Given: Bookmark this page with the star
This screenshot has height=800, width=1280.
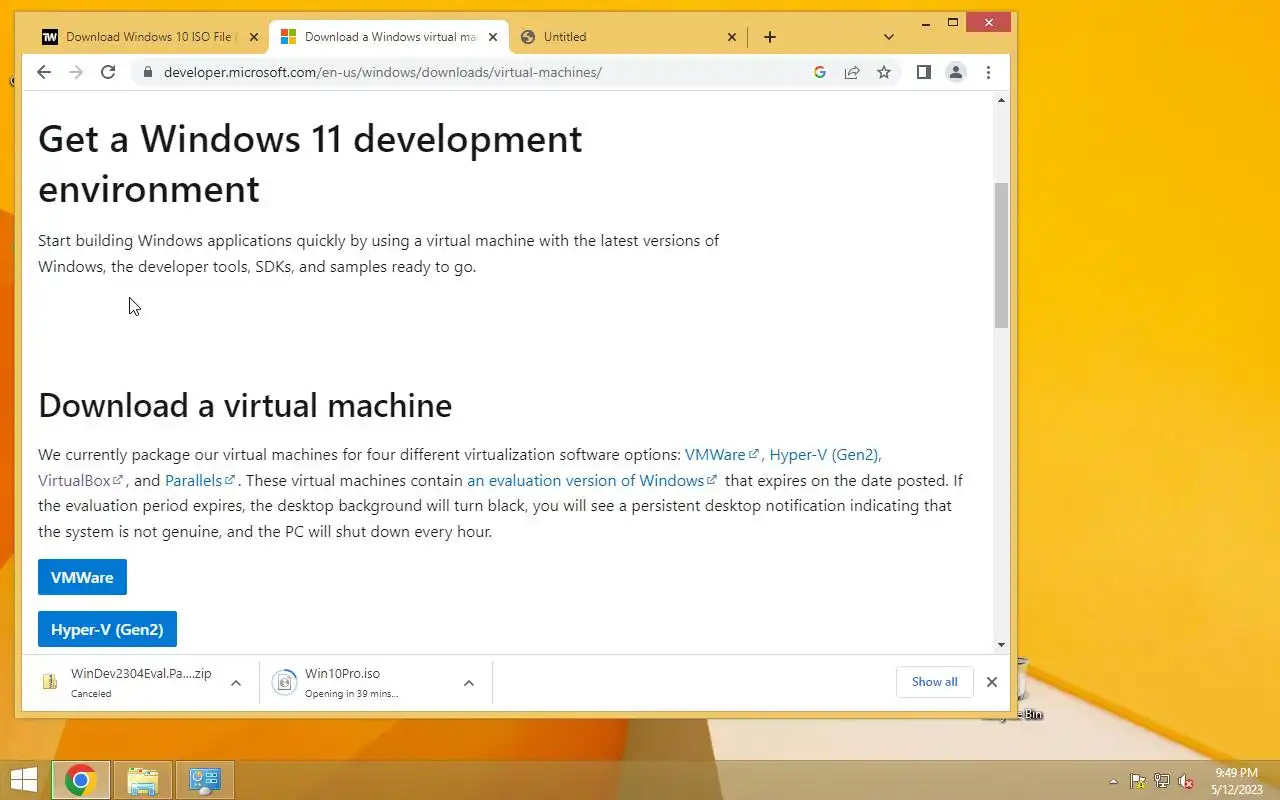Looking at the screenshot, I should click(x=884, y=72).
